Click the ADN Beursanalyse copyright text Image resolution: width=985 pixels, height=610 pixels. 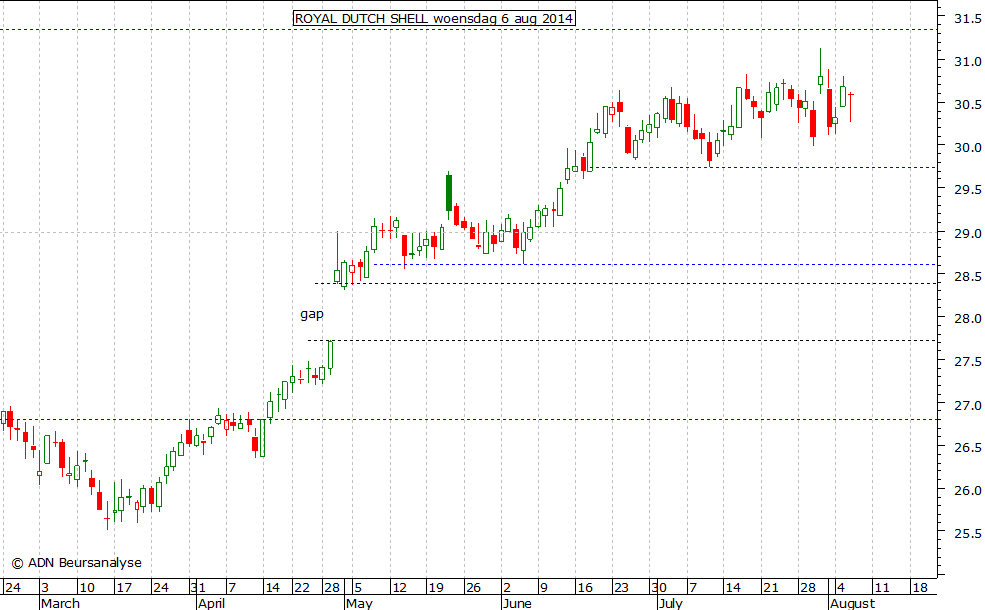pos(77,563)
